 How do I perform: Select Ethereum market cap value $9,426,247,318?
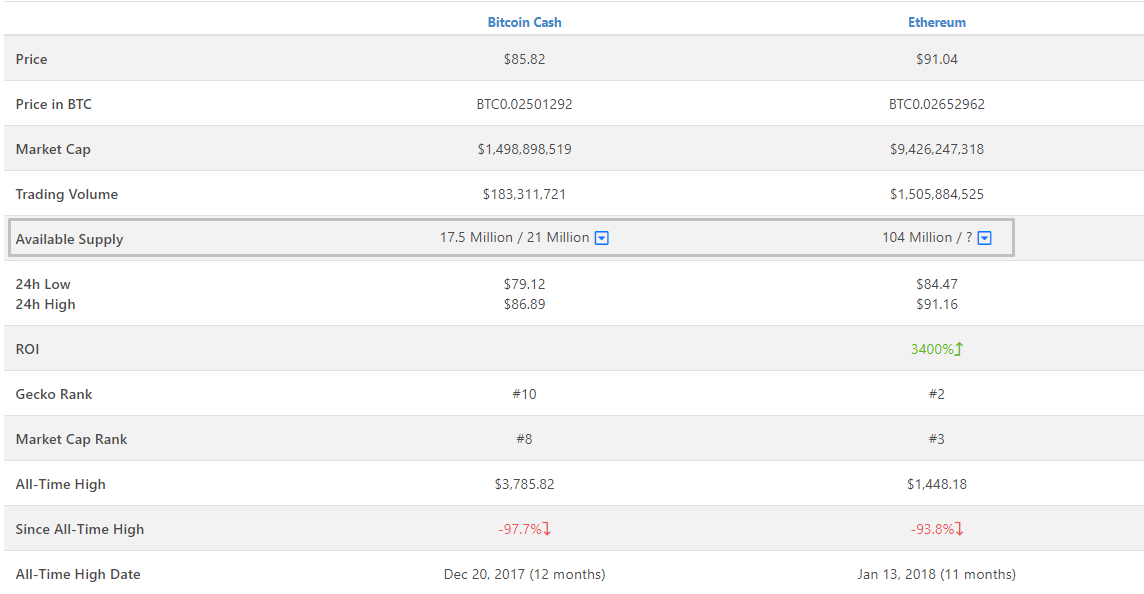coord(937,149)
